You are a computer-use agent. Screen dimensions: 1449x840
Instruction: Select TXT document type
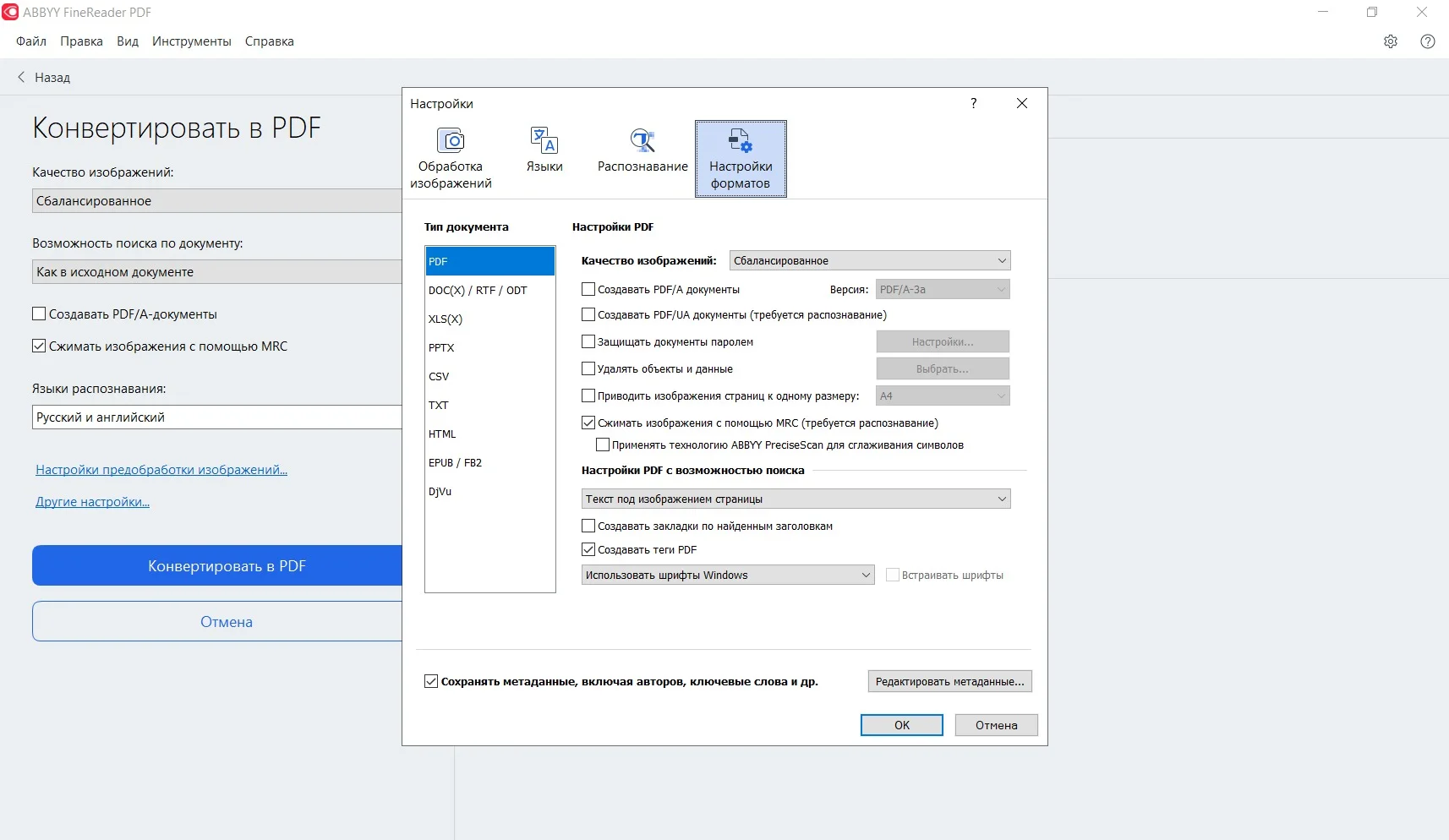coord(490,405)
